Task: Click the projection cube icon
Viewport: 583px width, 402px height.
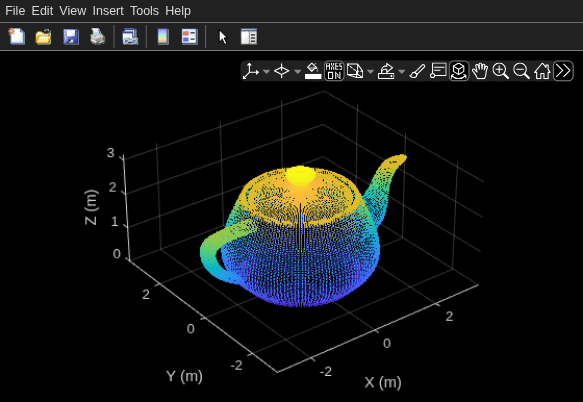Action: click(x=355, y=71)
